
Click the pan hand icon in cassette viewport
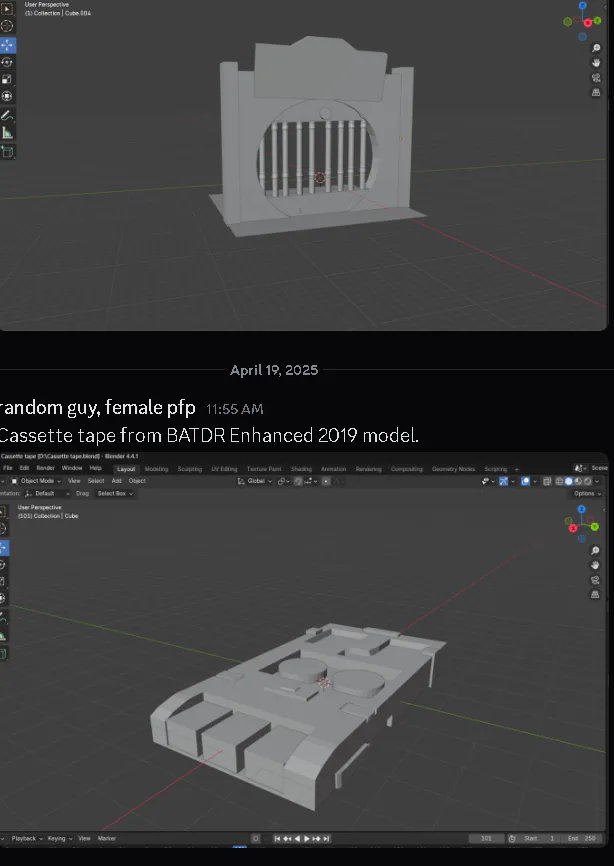point(595,565)
